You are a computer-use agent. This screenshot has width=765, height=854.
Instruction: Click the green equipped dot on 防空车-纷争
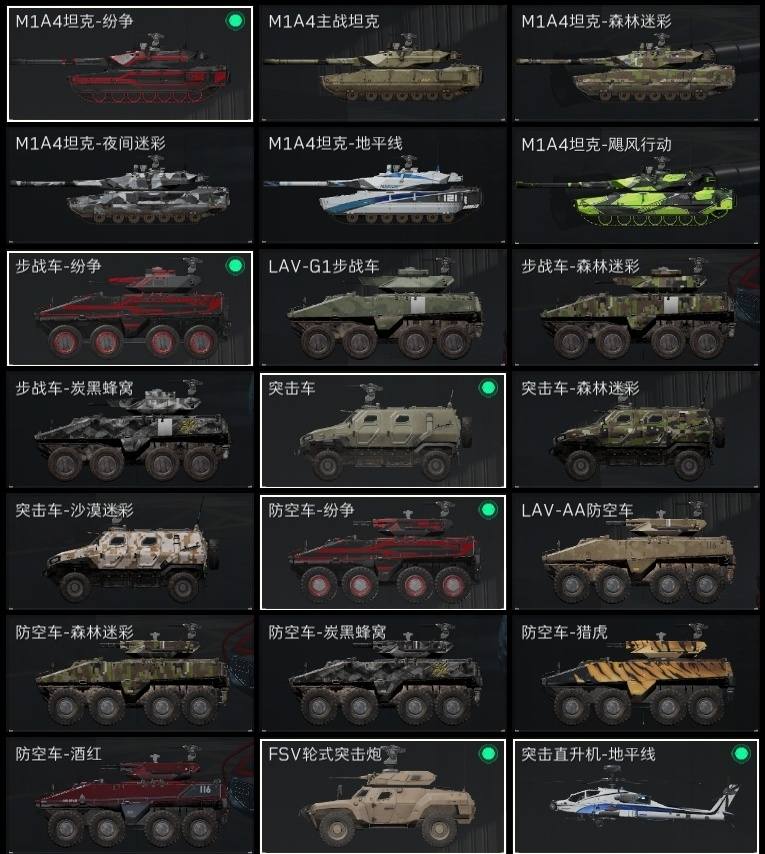[x=488, y=510]
